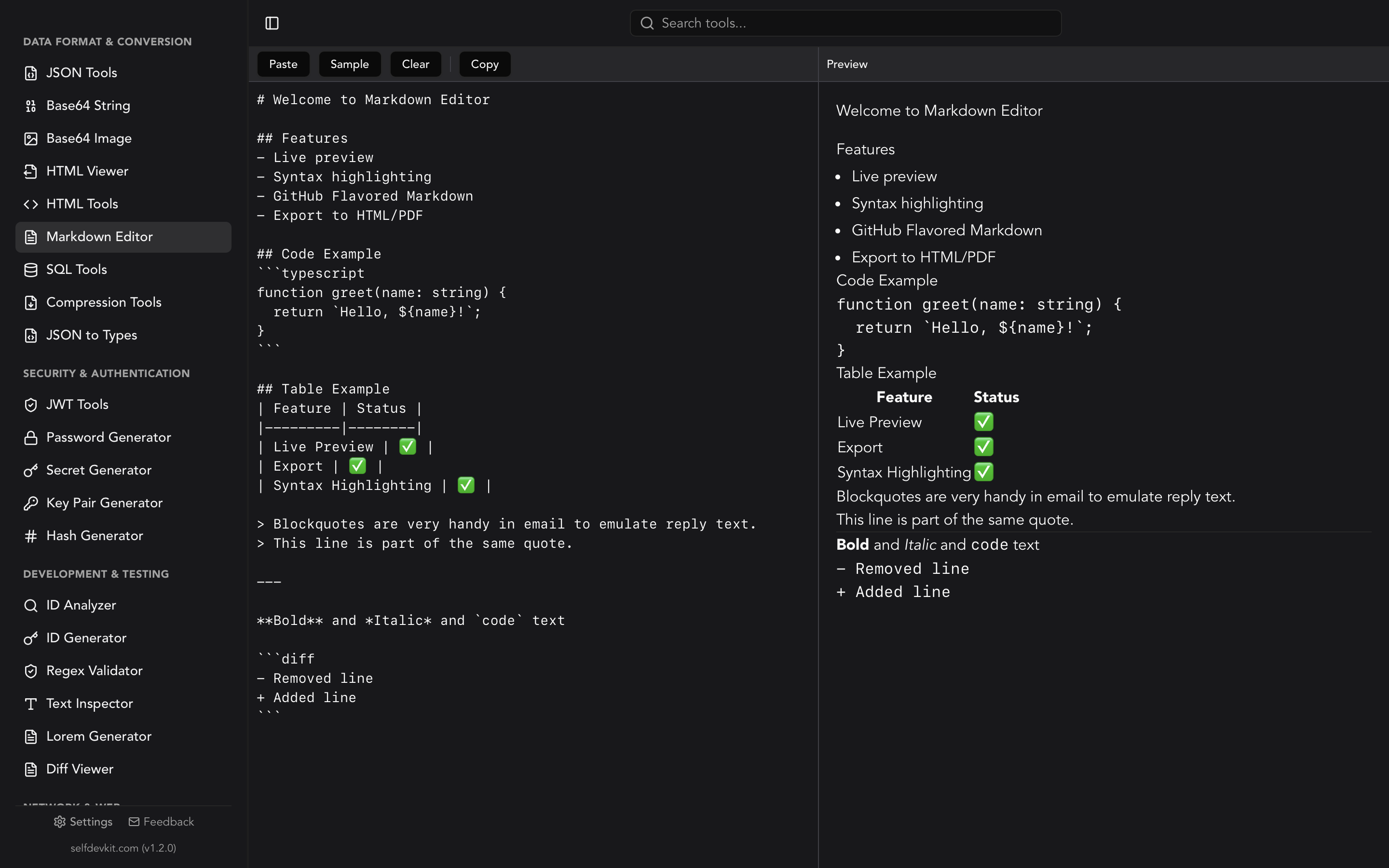The image size is (1389, 868).
Task: Click 'Security & Authentication' section header
Action: [x=106, y=373]
